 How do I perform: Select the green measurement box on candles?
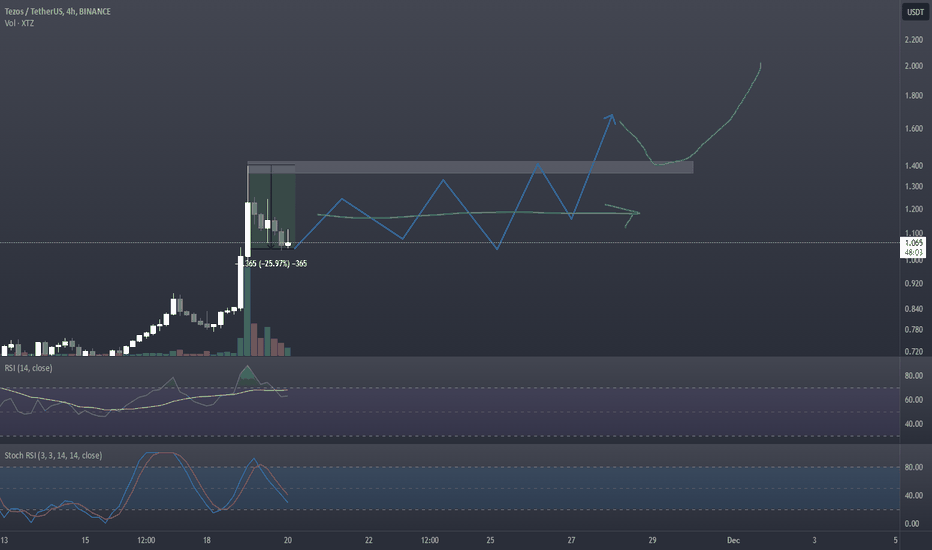click(x=272, y=206)
